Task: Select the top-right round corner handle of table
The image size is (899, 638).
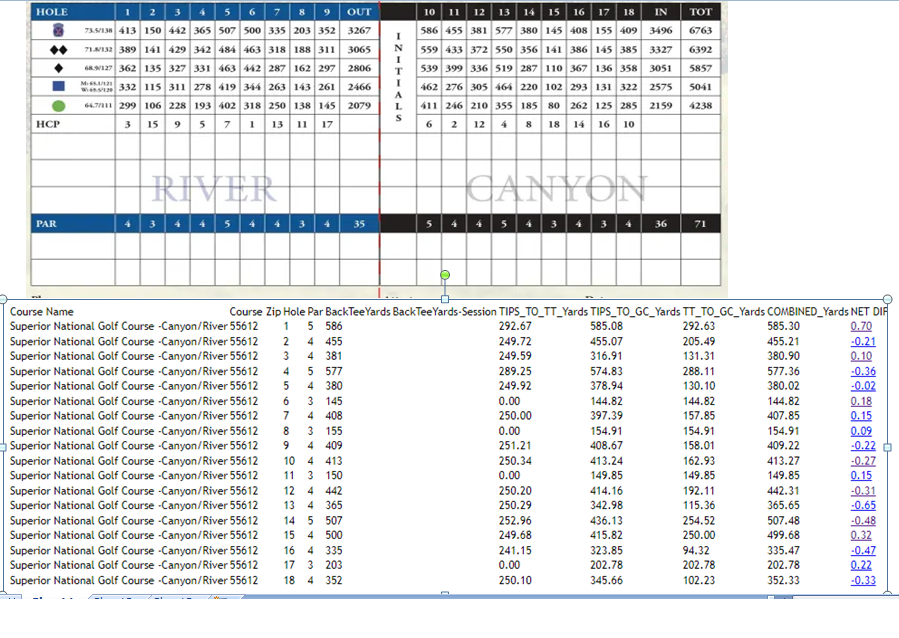Action: pos(888,299)
